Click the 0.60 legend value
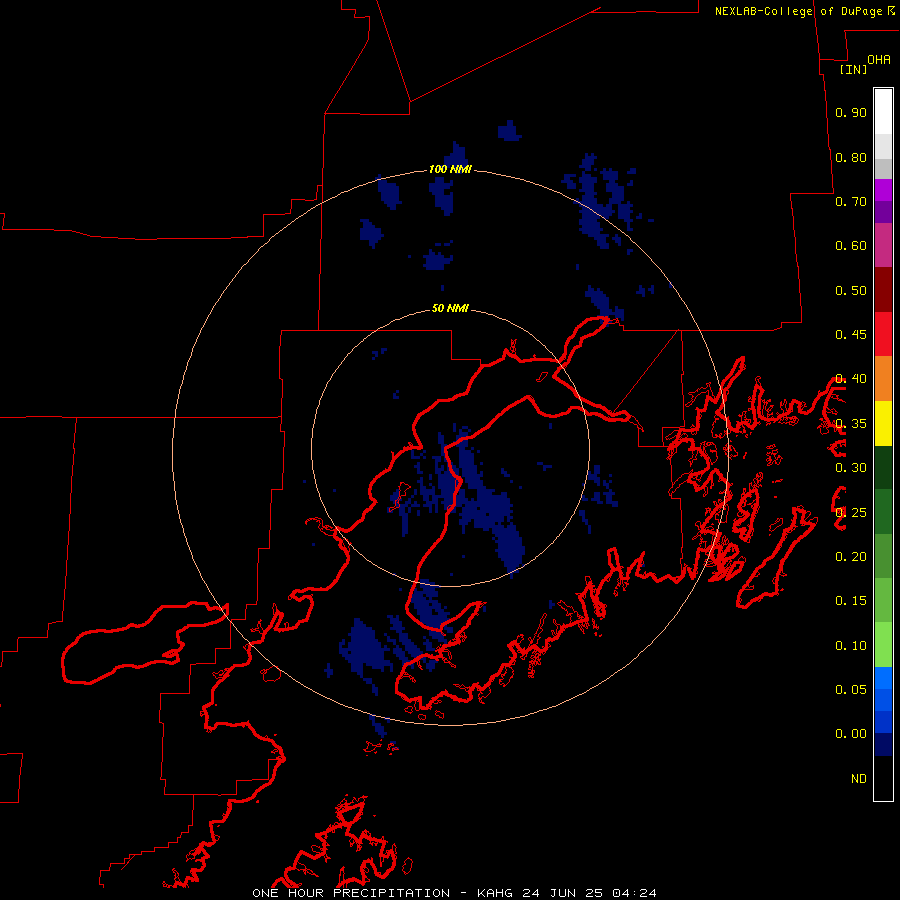 coord(851,246)
